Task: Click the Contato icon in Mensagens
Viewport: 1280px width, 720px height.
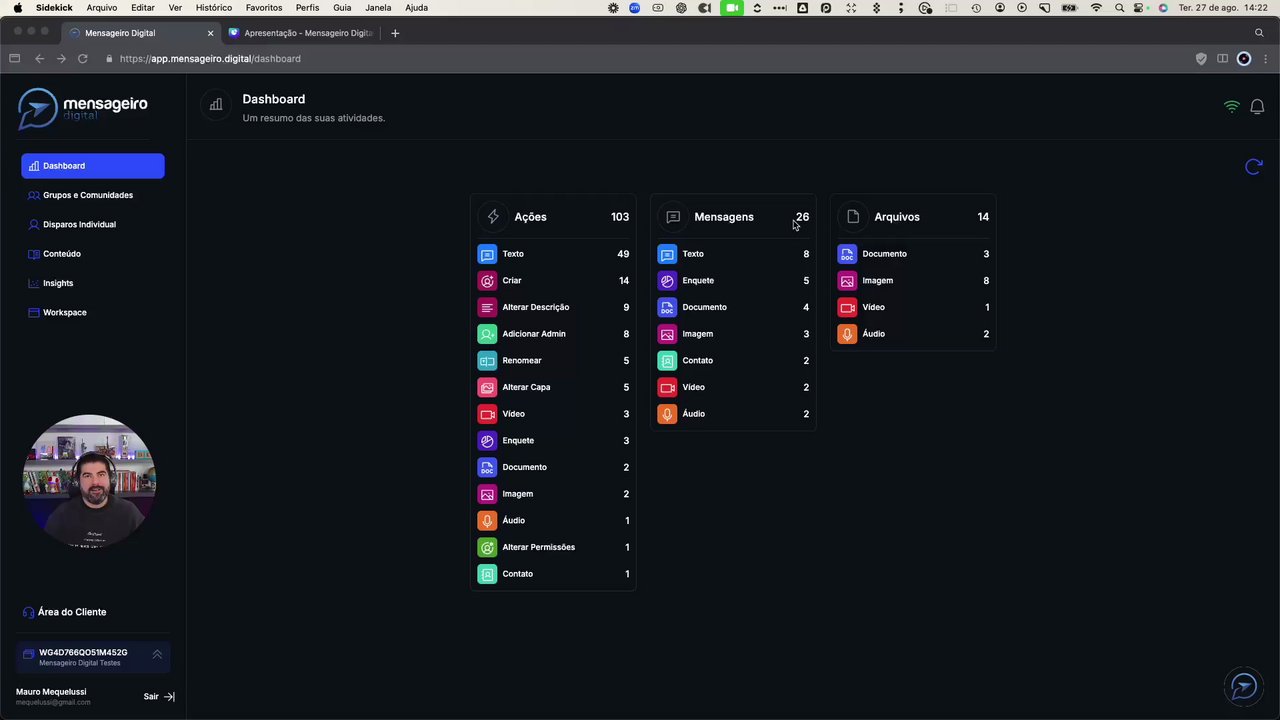Action: click(667, 361)
